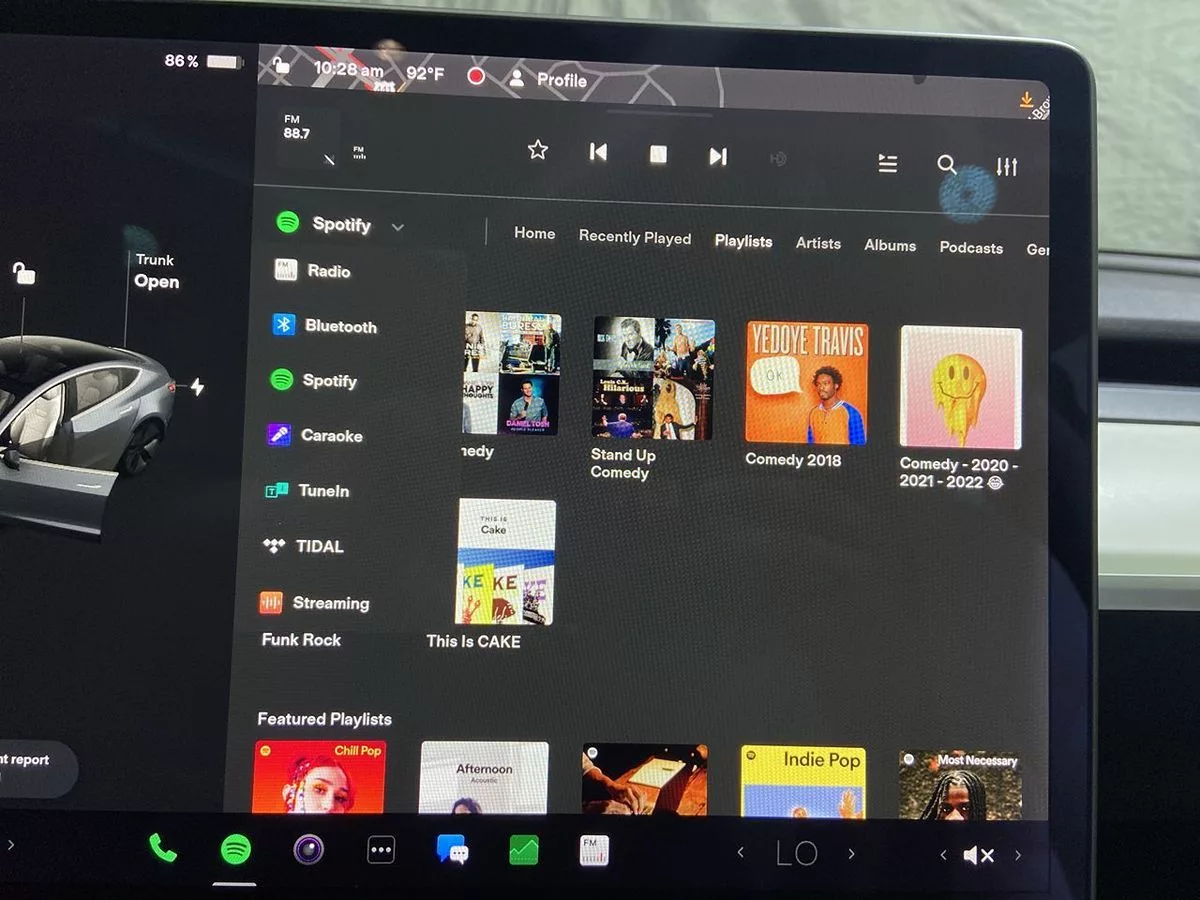Skip to next track
Image resolution: width=1200 pixels, height=900 pixels.
717,156
